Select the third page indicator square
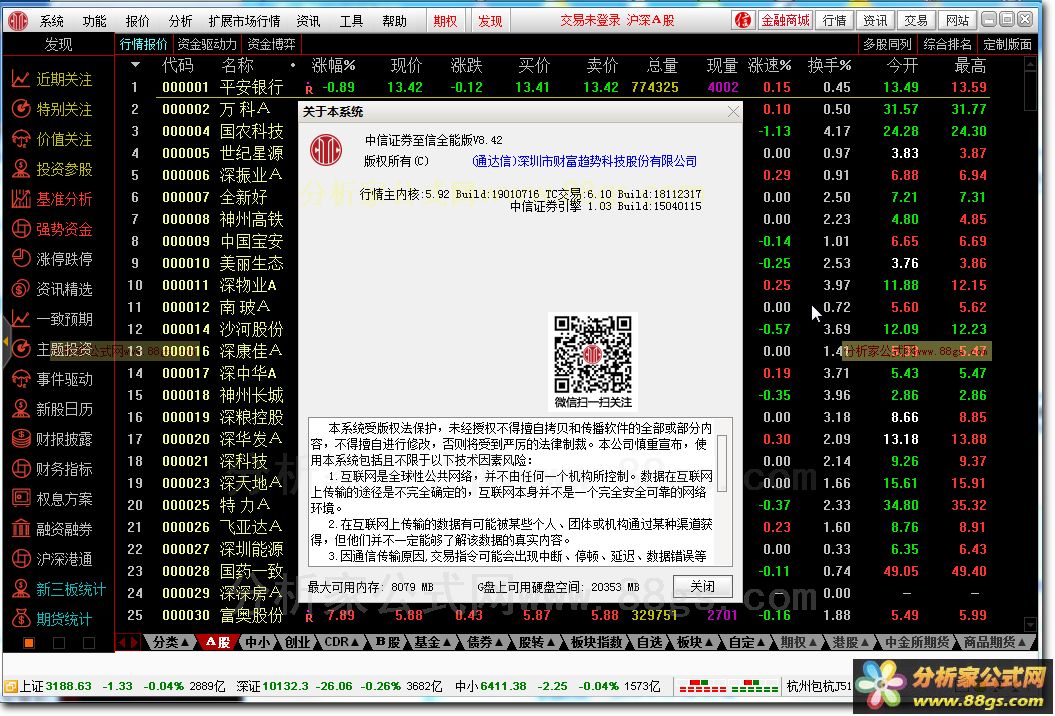Image resolution: width=1055 pixels, height=716 pixels. 88,643
